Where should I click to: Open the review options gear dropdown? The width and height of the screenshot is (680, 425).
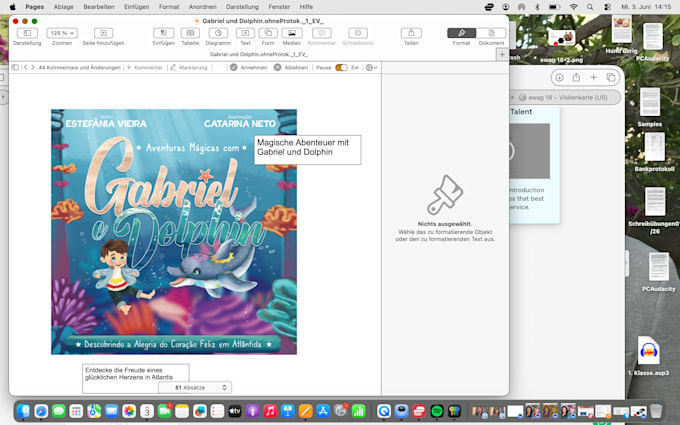371,68
